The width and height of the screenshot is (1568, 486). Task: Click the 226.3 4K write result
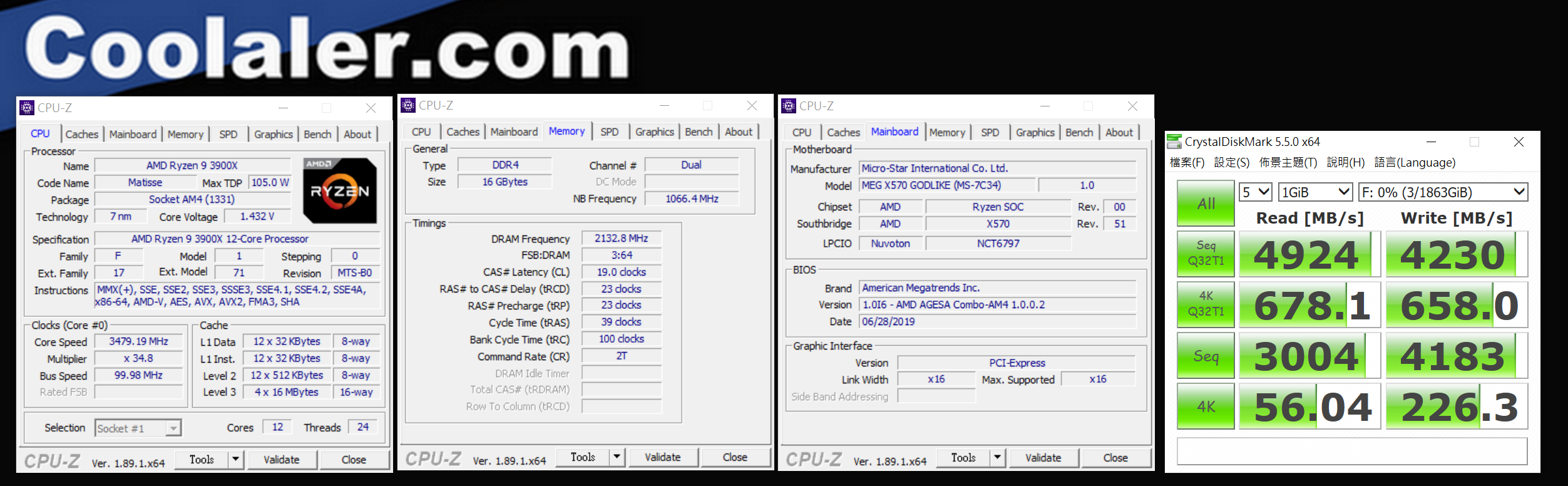1457,406
